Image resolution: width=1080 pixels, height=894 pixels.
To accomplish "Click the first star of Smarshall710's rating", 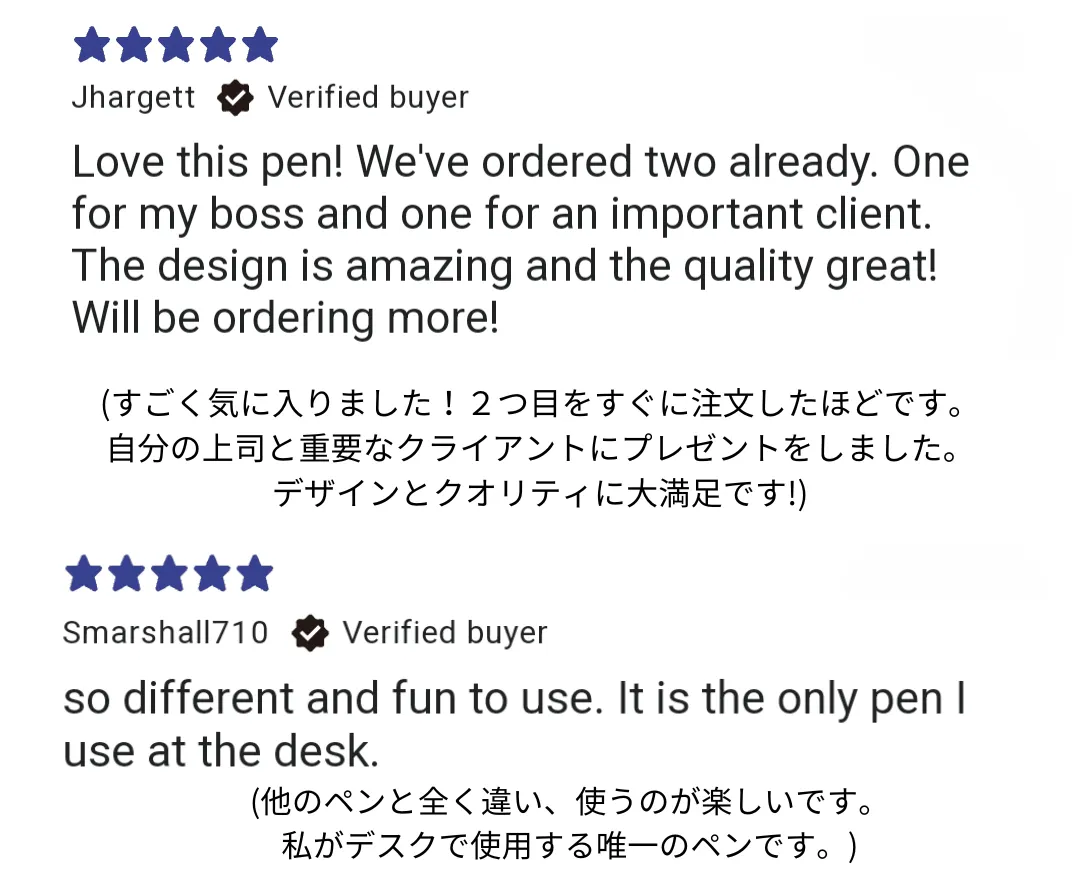I will 84,574.
